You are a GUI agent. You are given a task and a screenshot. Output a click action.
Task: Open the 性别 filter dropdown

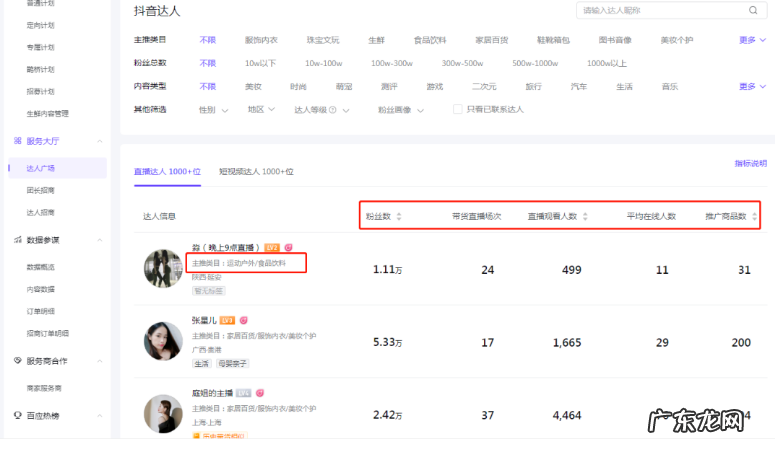coord(213,110)
